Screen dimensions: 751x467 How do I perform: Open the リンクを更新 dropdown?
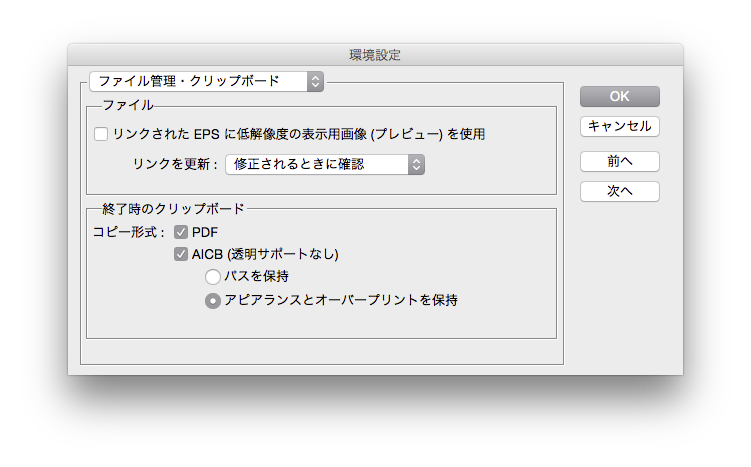coord(325,164)
